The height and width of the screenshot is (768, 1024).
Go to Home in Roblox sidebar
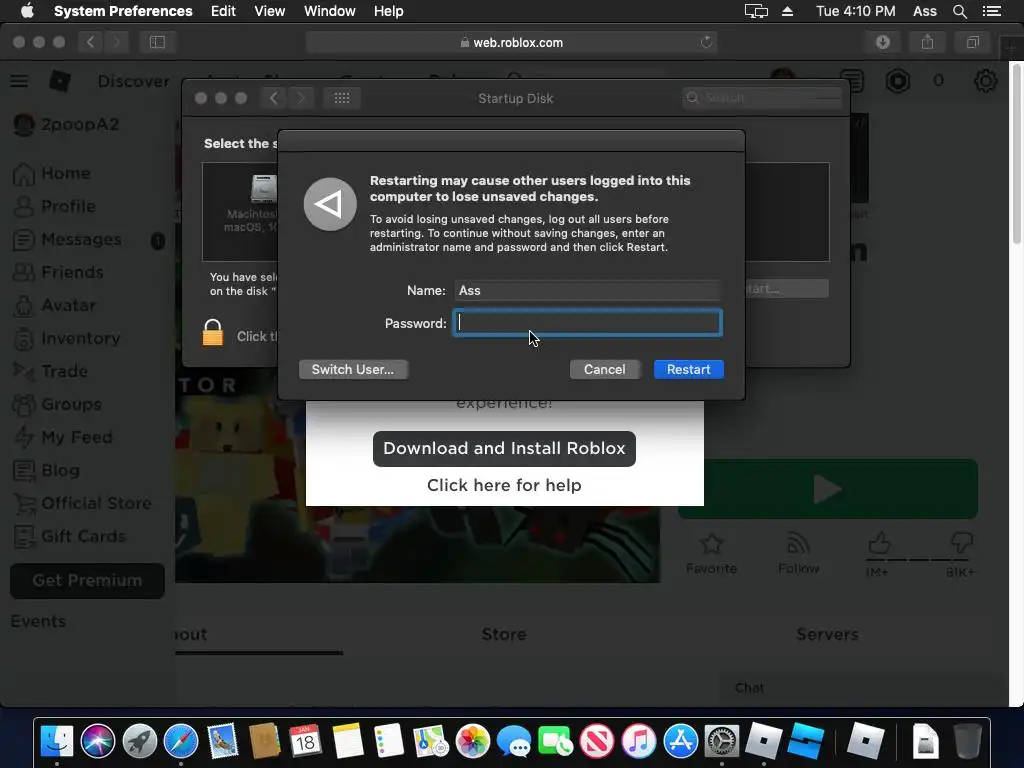point(52,174)
